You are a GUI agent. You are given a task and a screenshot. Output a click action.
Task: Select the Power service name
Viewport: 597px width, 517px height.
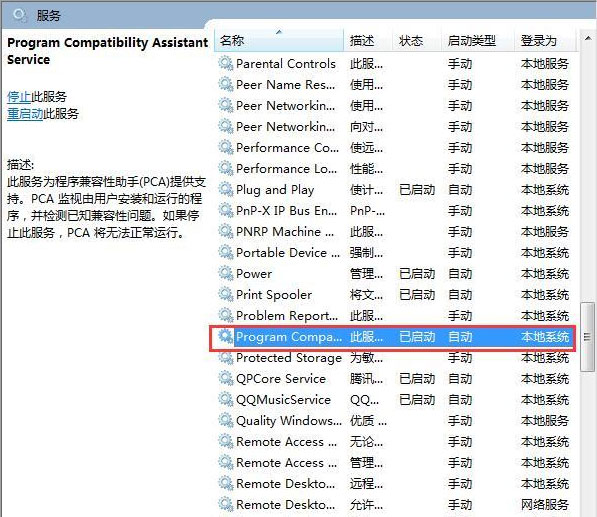click(x=254, y=274)
